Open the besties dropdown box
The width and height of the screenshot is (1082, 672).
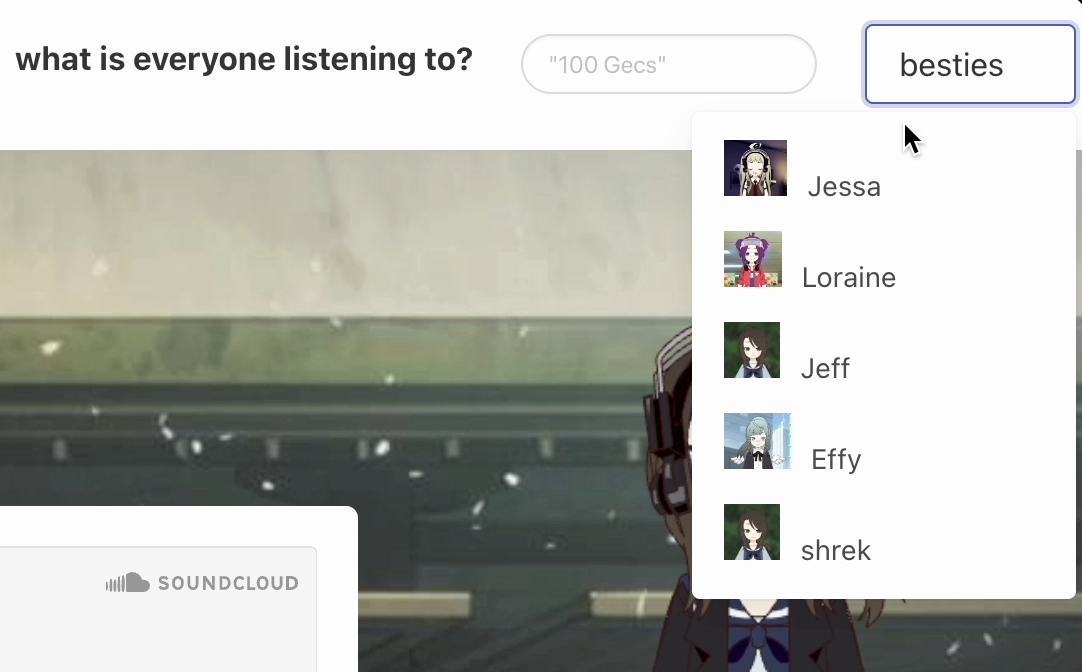point(970,64)
